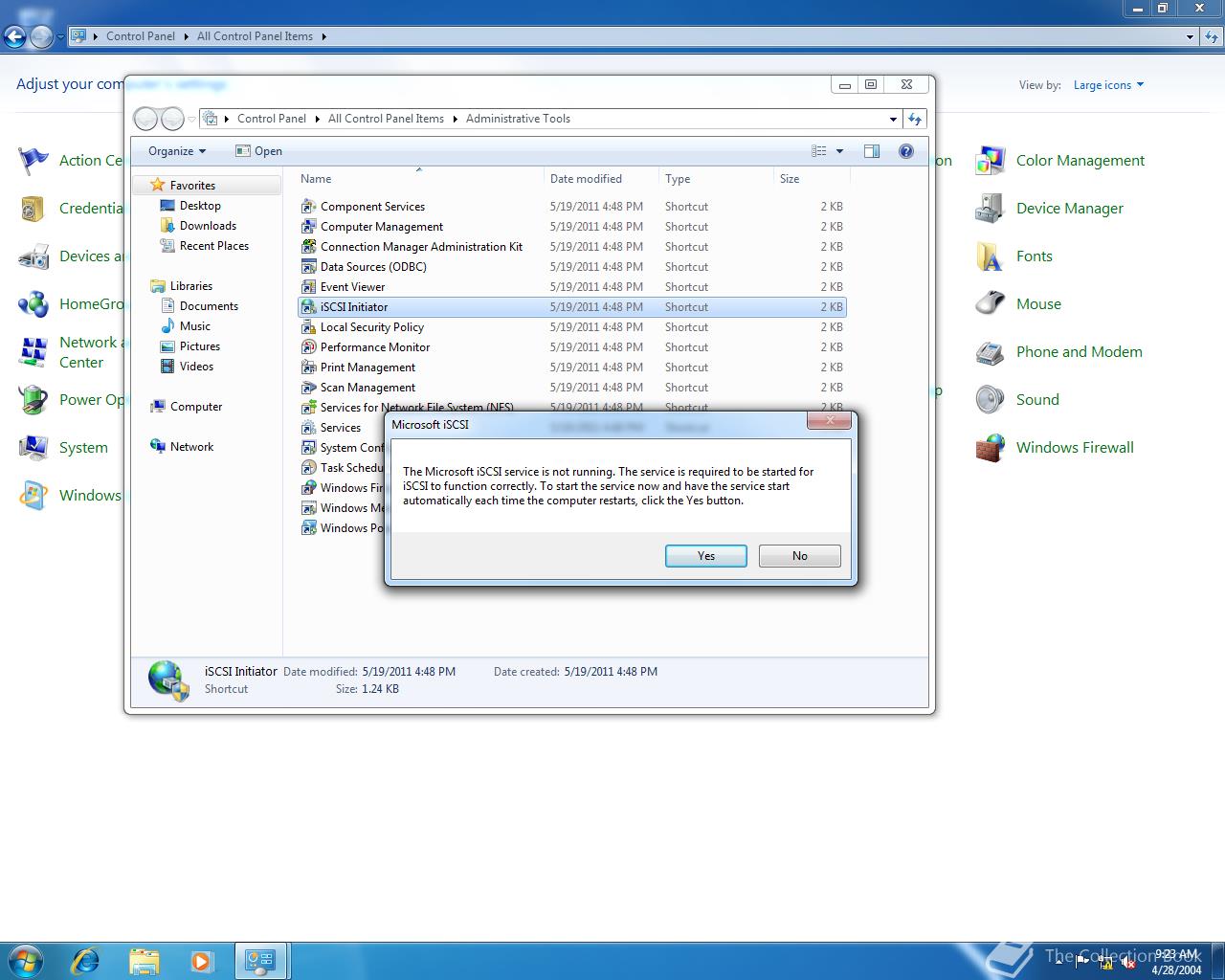This screenshot has width=1225, height=980.
Task: Sort by Date modified column header
Action: pos(601,179)
